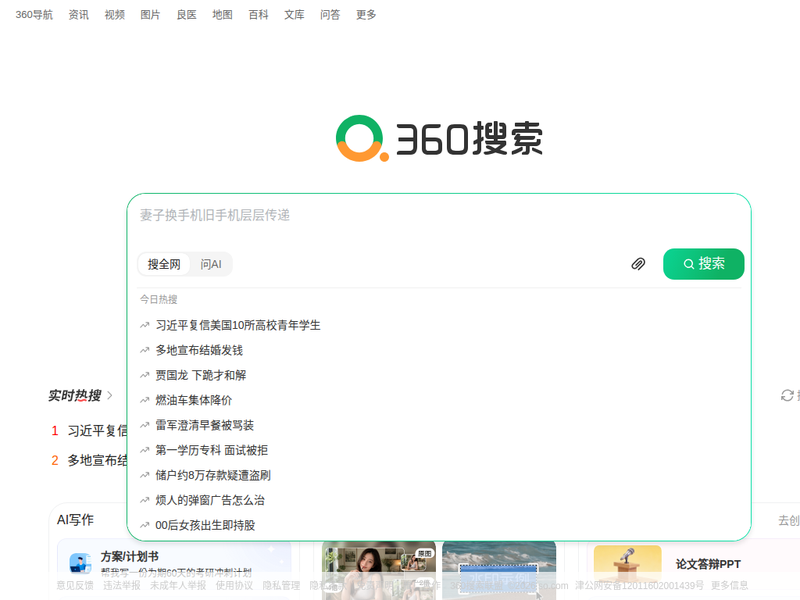This screenshot has height=600, width=800.
Task: Open the 良医 navigation link
Action: pos(186,15)
